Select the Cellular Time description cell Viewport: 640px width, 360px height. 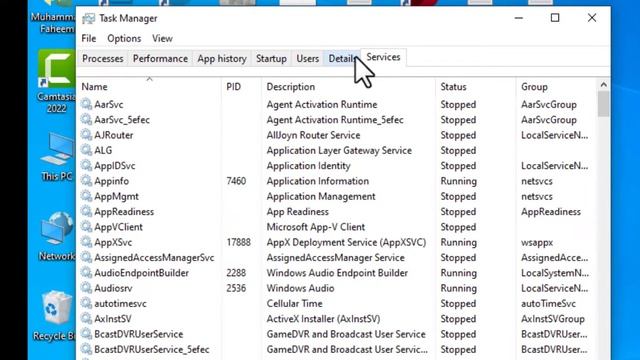click(x=294, y=304)
